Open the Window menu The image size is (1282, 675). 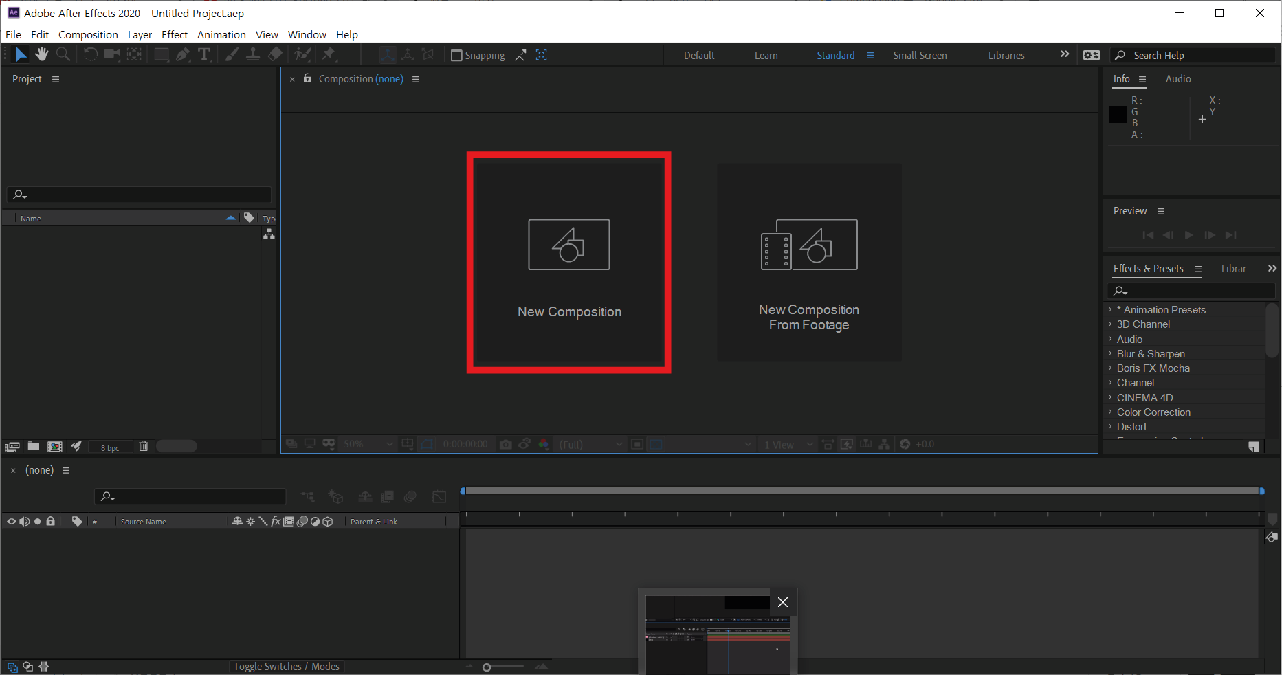point(307,35)
